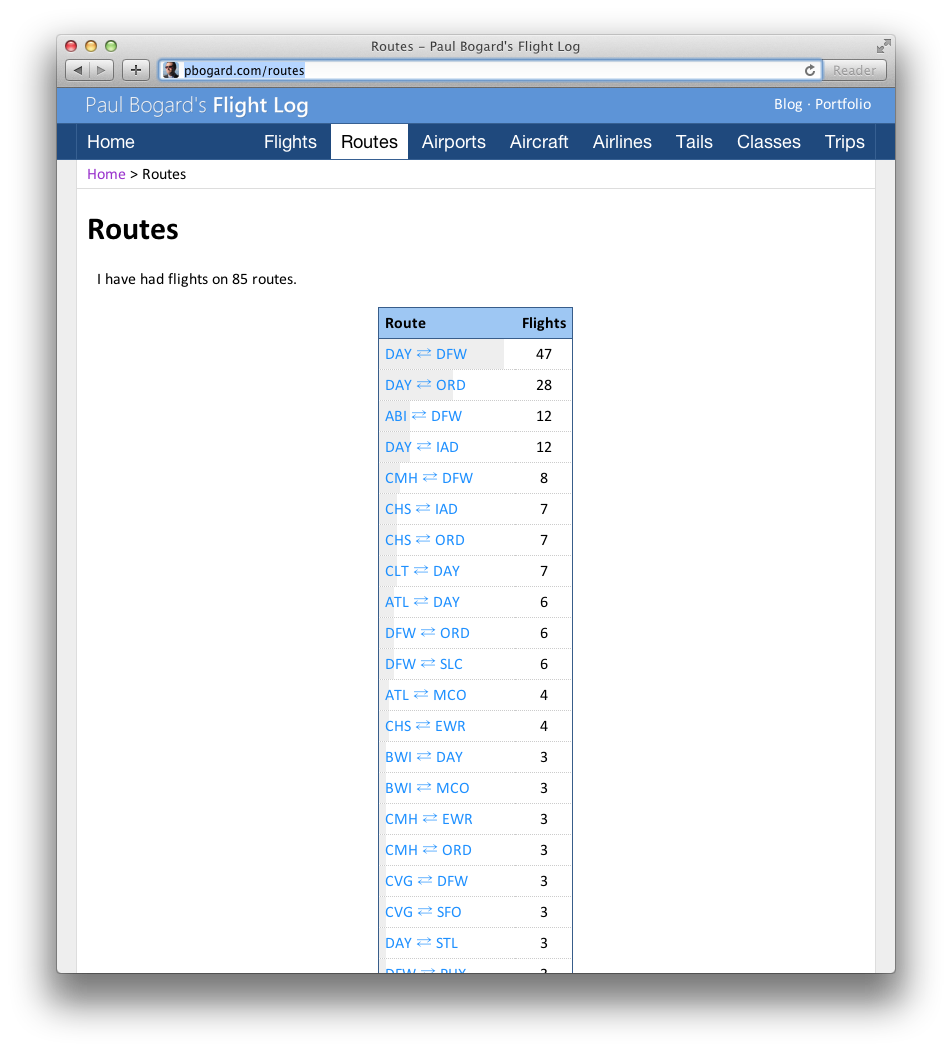Click Home in the breadcrumb trail
The height and width of the screenshot is (1052, 952).
coord(106,174)
